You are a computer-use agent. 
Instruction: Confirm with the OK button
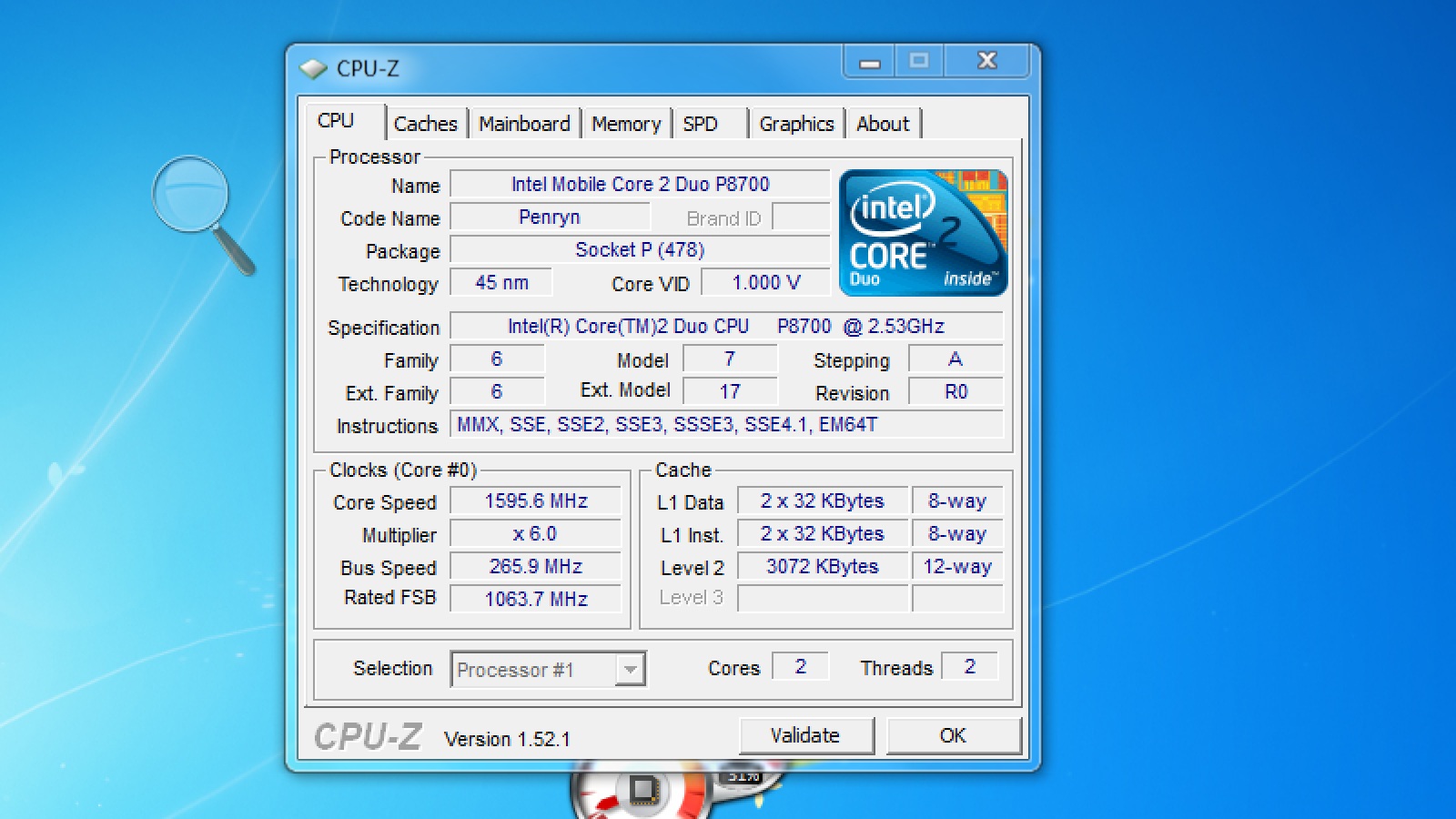[953, 735]
